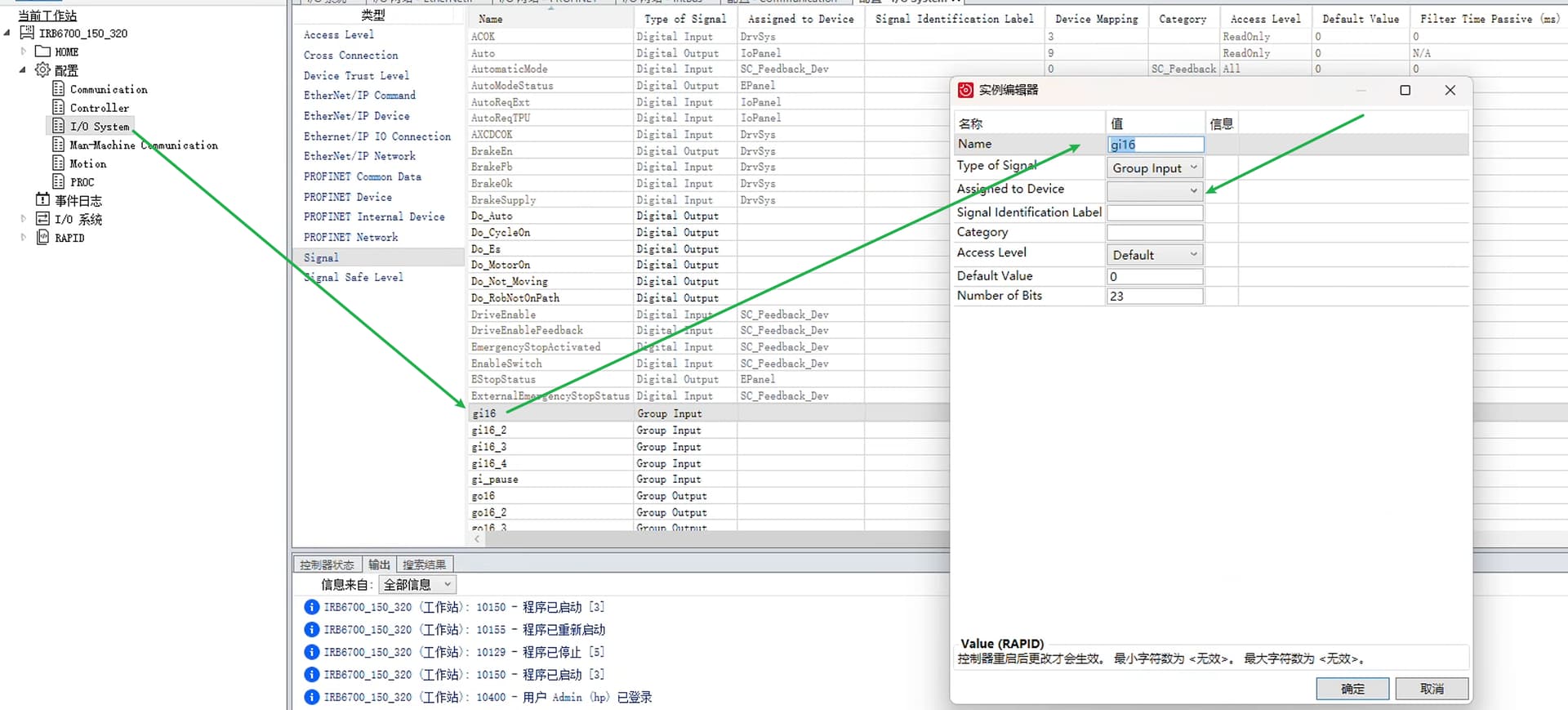
Task: Click the Default Value column header
Action: coord(1361,19)
